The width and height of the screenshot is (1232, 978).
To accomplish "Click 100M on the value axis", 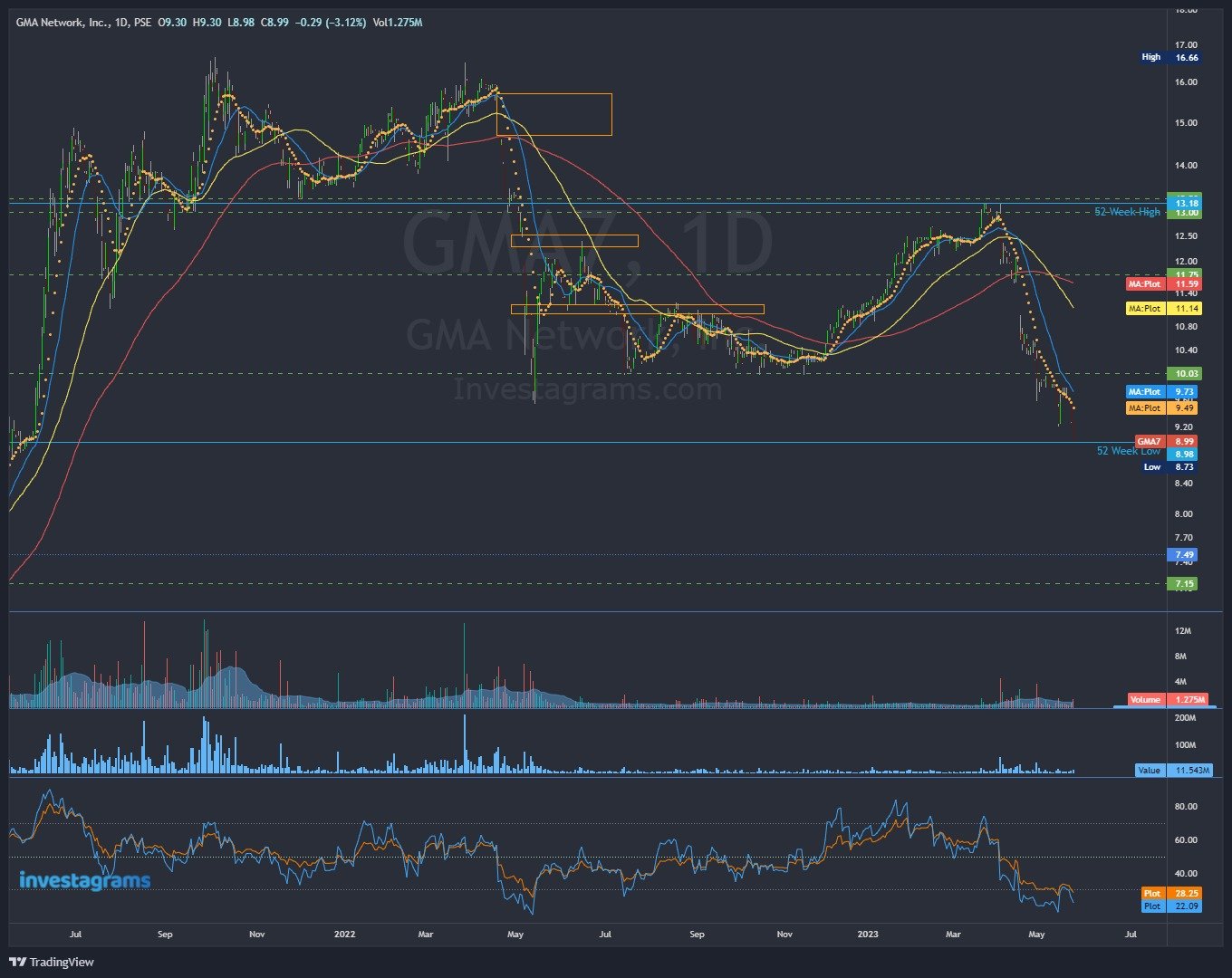I will point(1186,745).
